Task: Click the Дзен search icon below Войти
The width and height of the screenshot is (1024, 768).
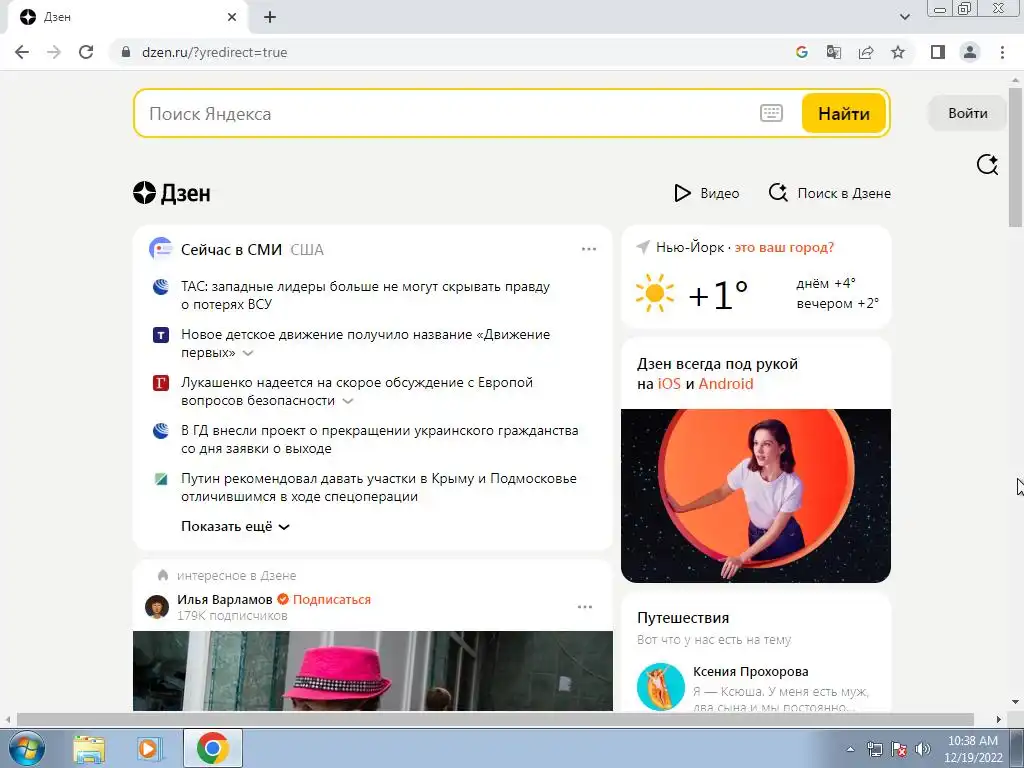Action: coord(987,165)
